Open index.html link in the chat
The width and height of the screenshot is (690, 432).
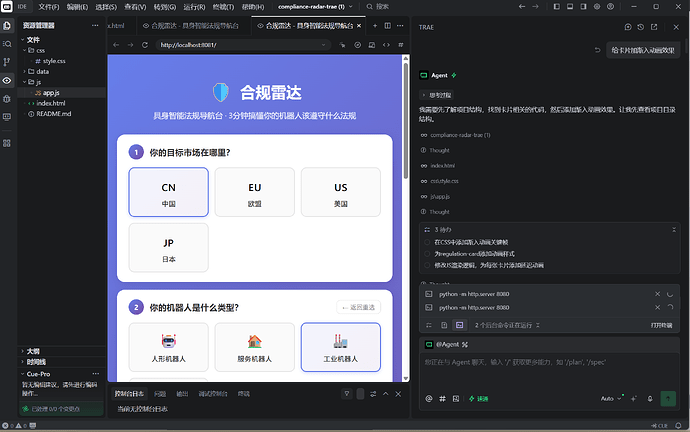pyautogui.click(x=443, y=166)
